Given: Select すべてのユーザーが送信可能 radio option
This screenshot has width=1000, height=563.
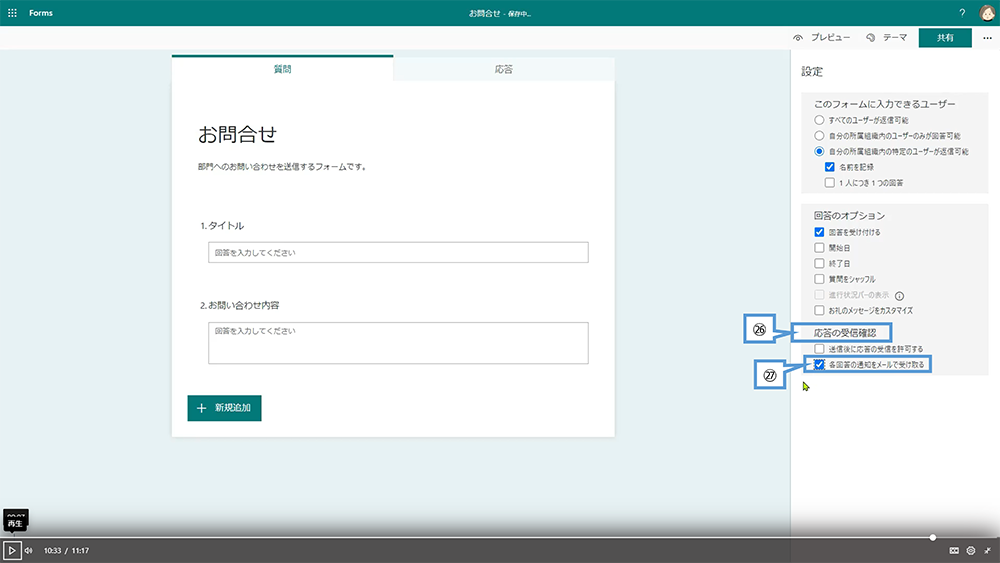Looking at the screenshot, I should [x=820, y=120].
